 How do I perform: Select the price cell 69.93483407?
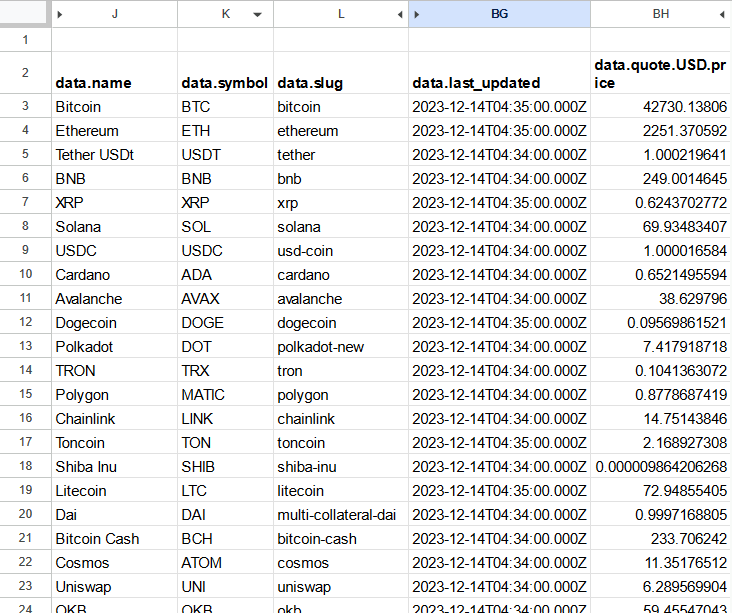tap(661, 227)
